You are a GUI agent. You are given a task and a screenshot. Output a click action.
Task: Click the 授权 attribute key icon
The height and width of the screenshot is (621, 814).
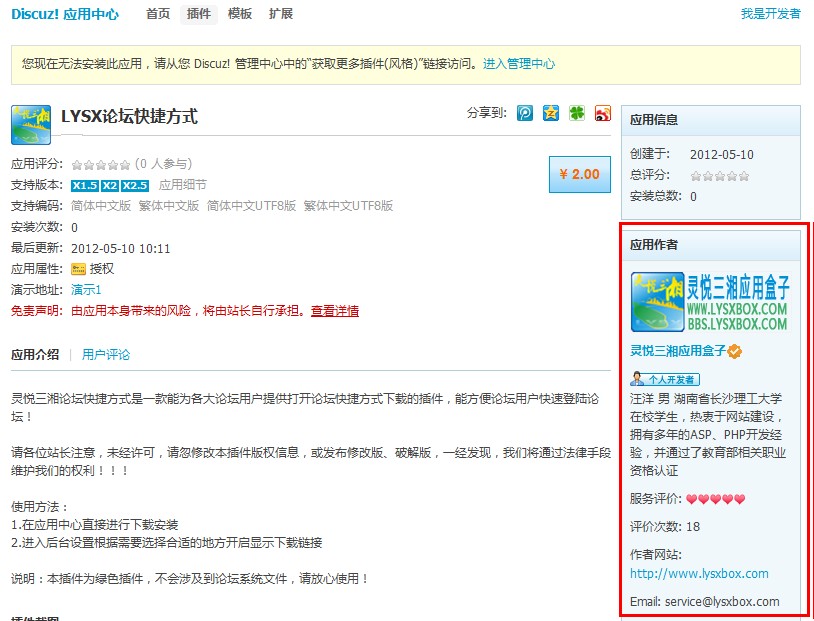pos(78,269)
